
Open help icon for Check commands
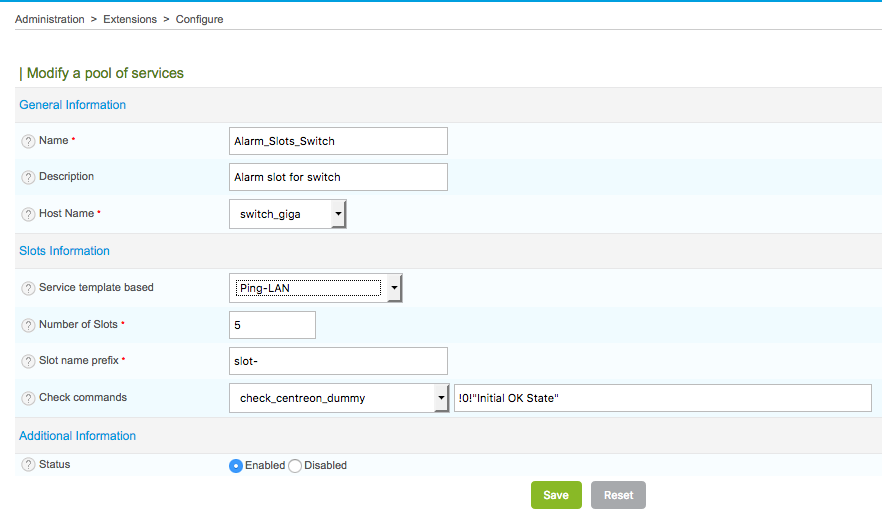tap(28, 398)
